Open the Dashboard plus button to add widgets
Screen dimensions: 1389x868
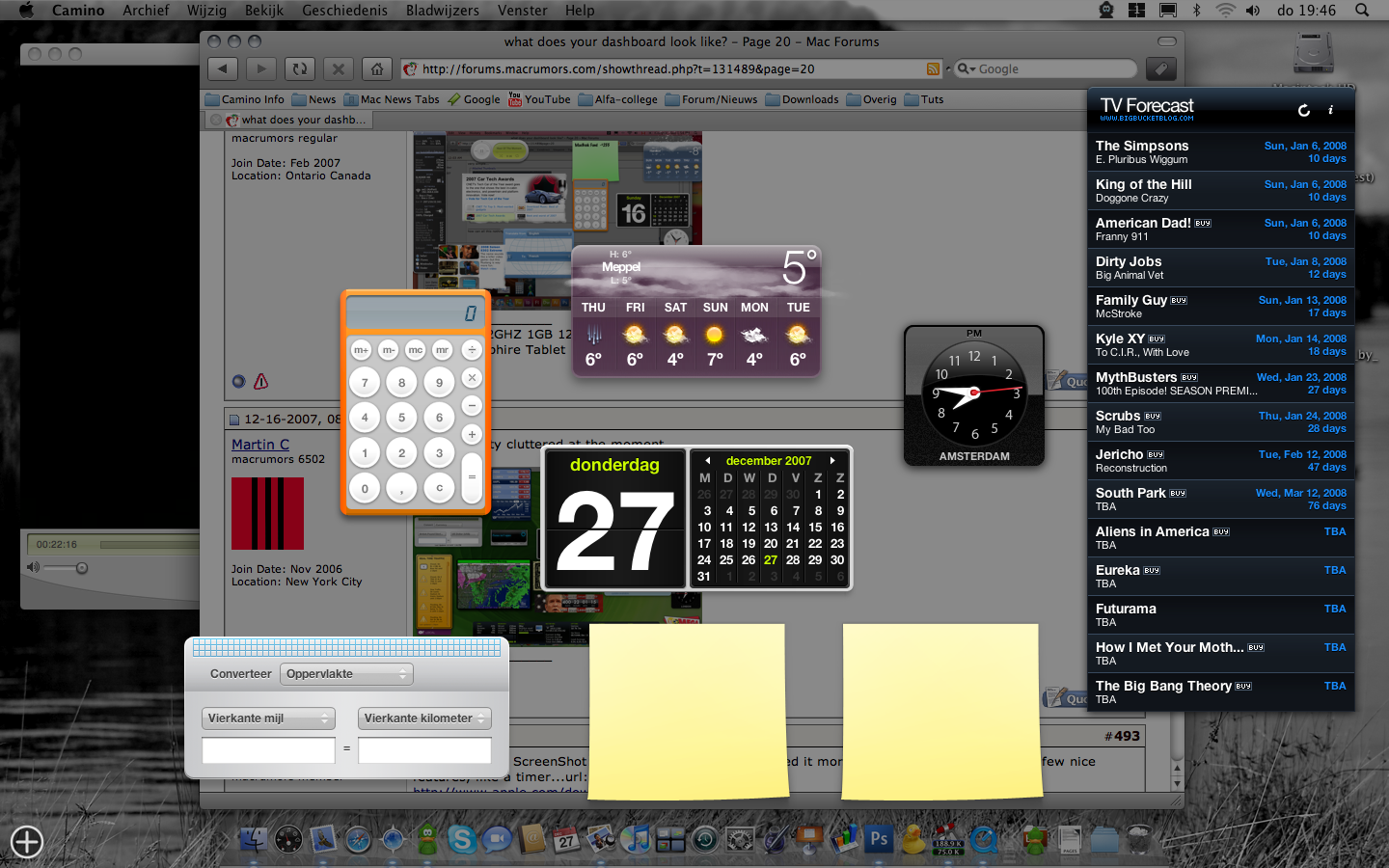click(x=27, y=842)
